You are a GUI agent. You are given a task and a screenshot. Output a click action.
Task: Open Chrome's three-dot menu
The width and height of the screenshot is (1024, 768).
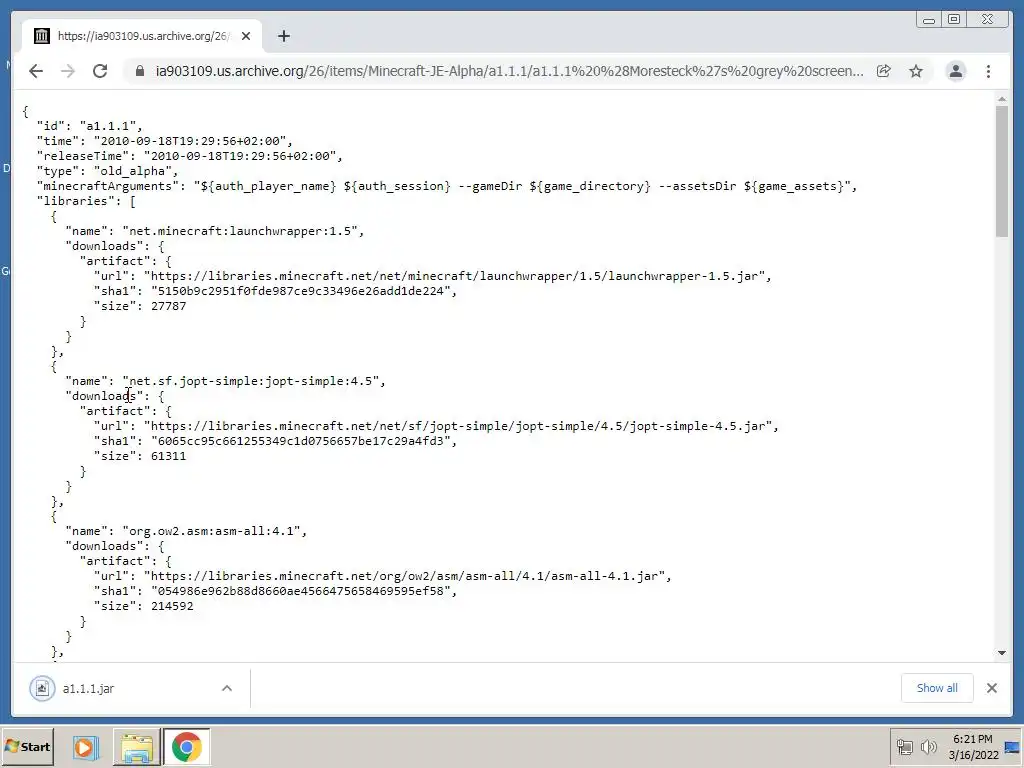pos(988,71)
